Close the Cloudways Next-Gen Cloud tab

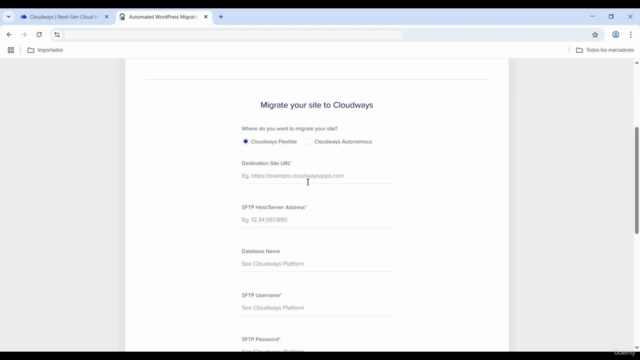tap(107, 17)
